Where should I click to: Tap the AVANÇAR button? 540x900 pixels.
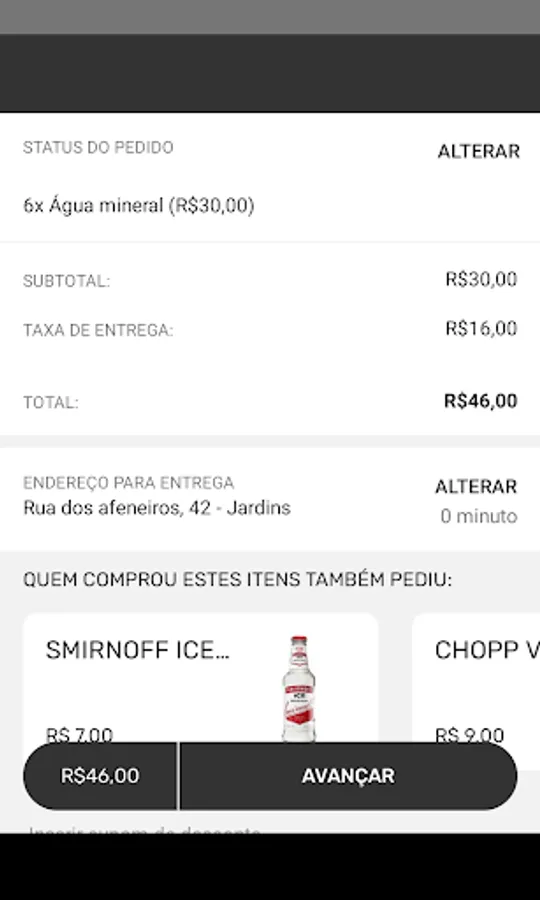(x=348, y=776)
